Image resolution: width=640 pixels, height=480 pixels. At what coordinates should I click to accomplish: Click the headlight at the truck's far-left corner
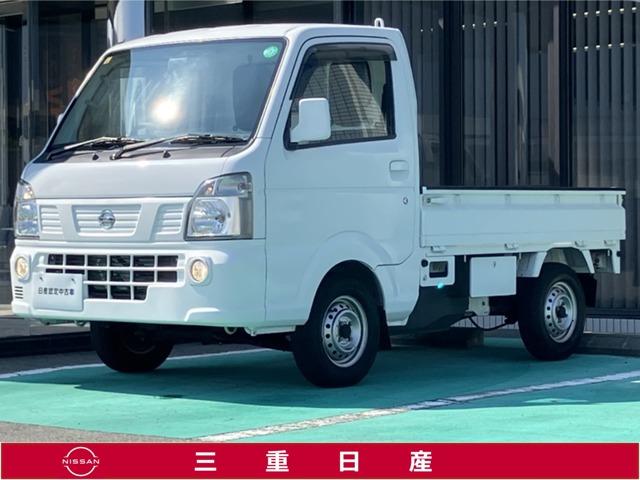coord(26,211)
